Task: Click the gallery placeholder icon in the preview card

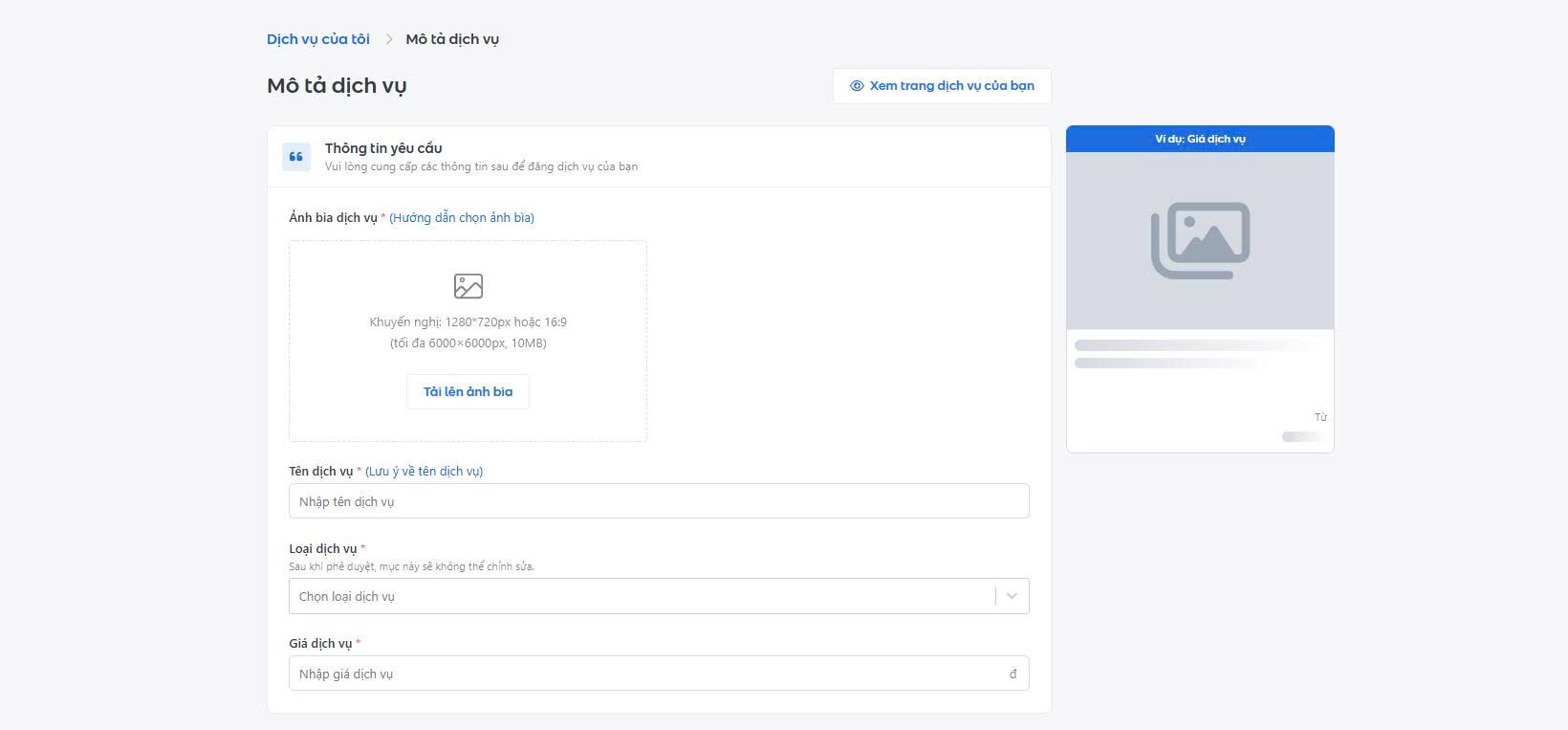Action: tap(1200, 240)
